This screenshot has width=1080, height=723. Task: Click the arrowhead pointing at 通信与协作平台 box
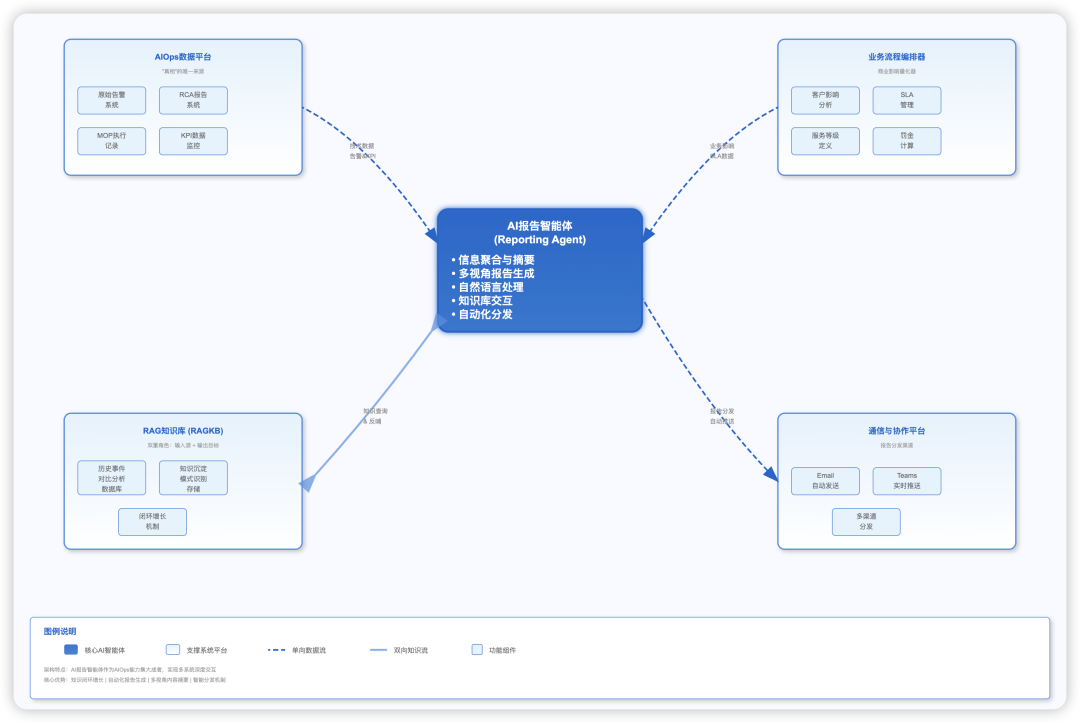(771, 473)
